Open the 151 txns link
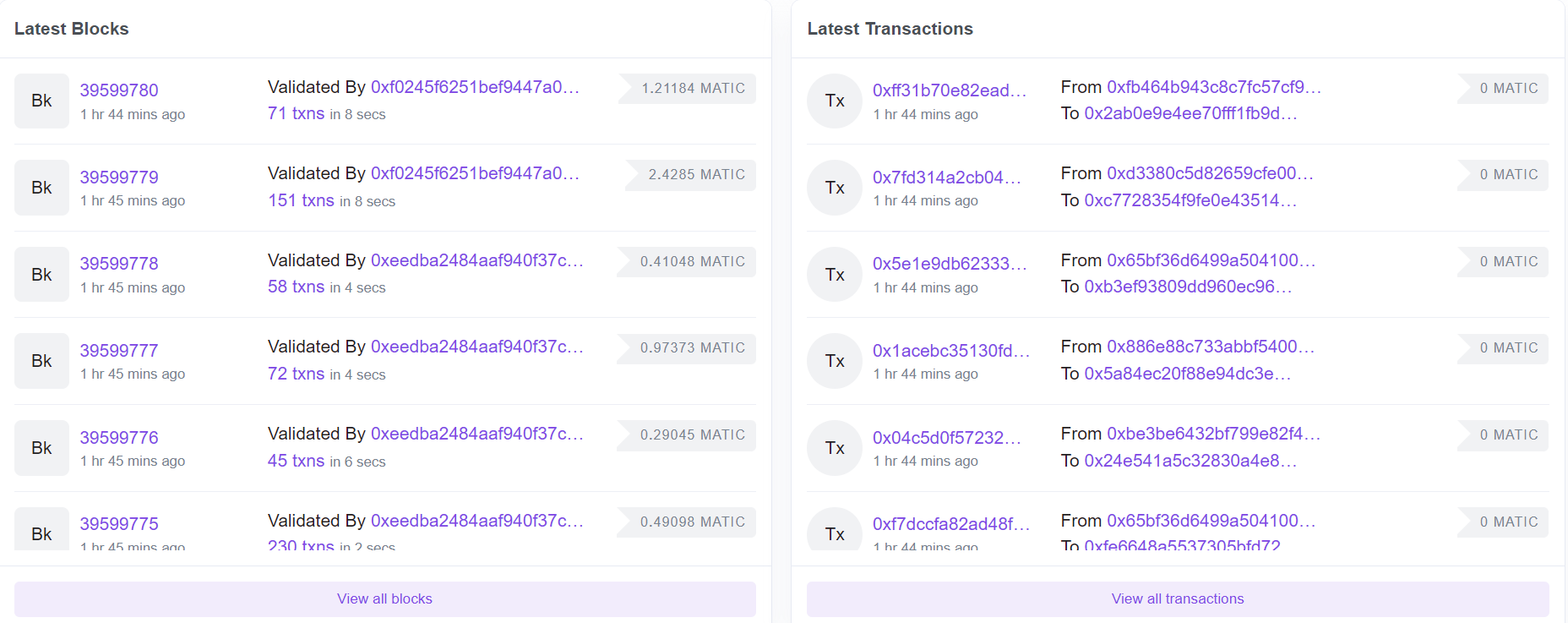The image size is (1568, 623). click(x=301, y=200)
